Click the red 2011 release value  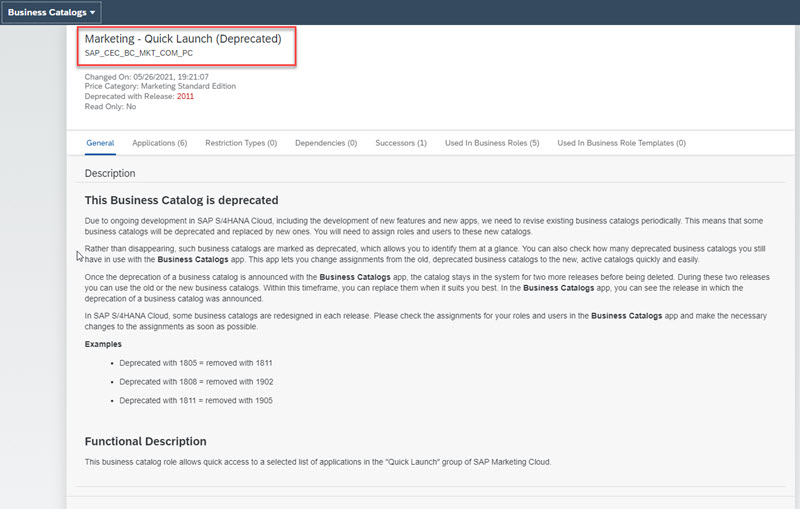(185, 96)
